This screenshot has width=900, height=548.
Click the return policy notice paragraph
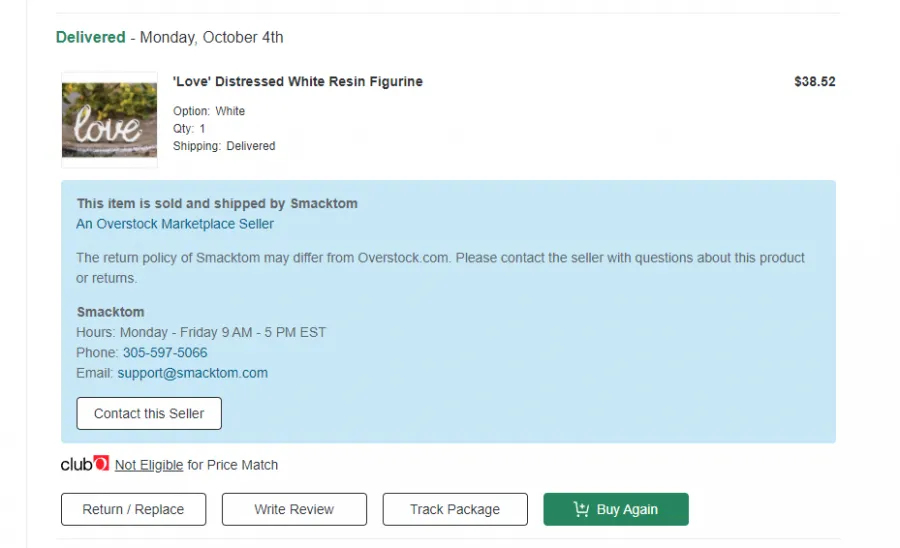point(440,267)
